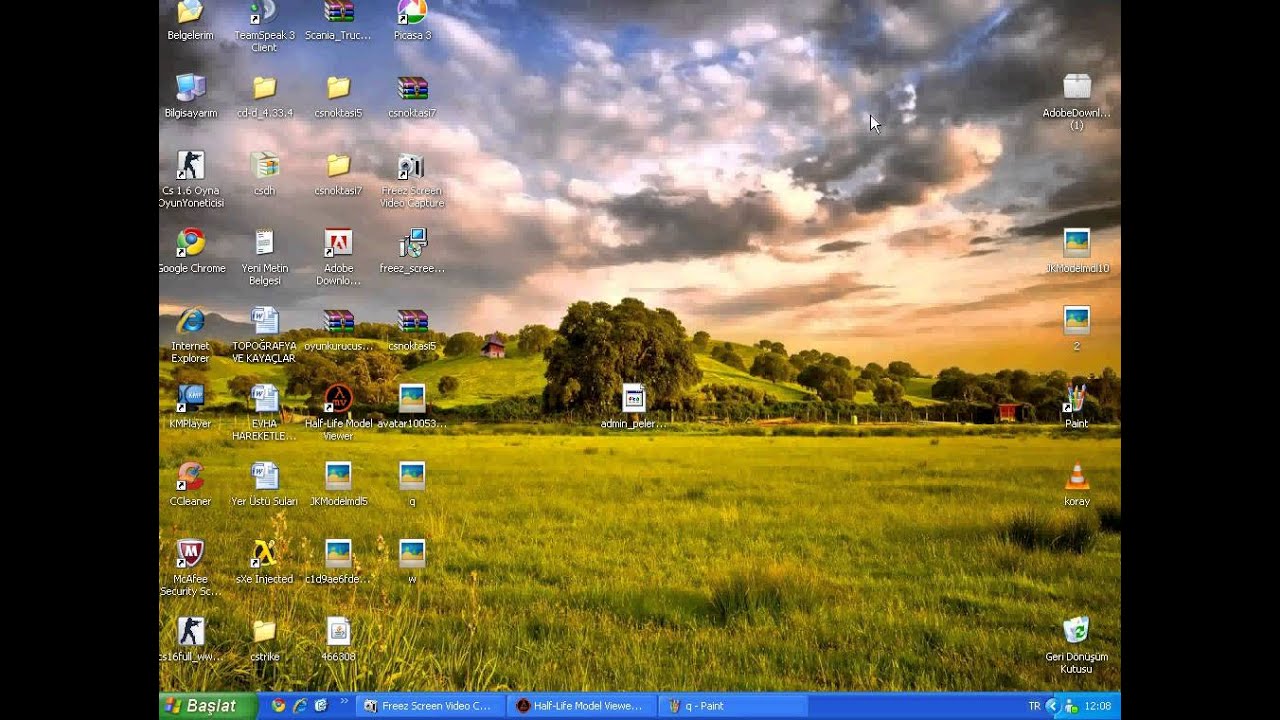Screen dimensions: 1280x720
Task: Open Picasa 3 desktop shortcut
Action: (x=412, y=12)
